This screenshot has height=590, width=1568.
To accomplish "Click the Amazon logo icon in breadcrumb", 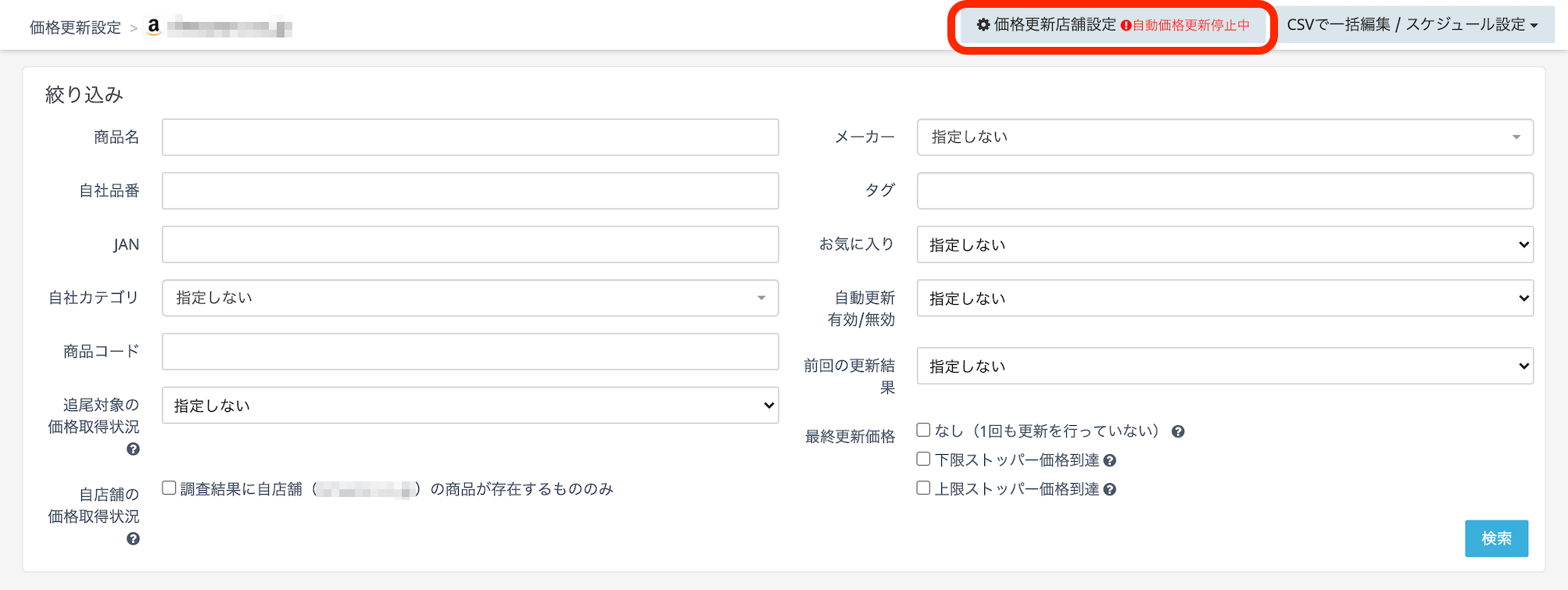I will point(154,27).
